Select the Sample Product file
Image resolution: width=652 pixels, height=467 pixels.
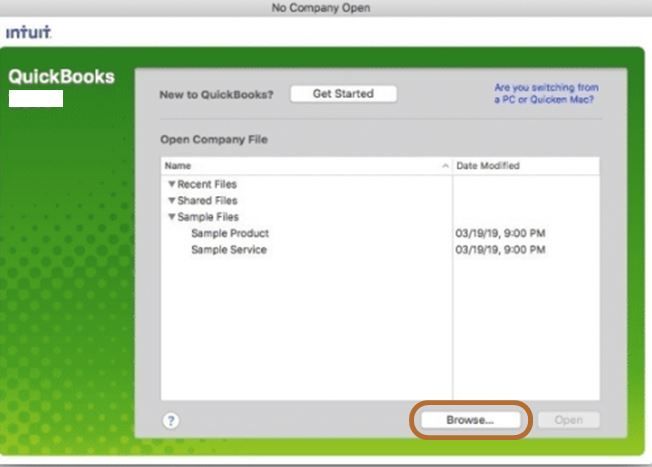(x=230, y=233)
